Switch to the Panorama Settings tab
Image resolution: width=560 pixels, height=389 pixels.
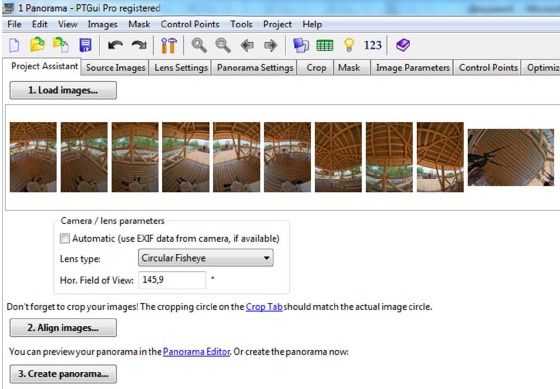coord(255,68)
